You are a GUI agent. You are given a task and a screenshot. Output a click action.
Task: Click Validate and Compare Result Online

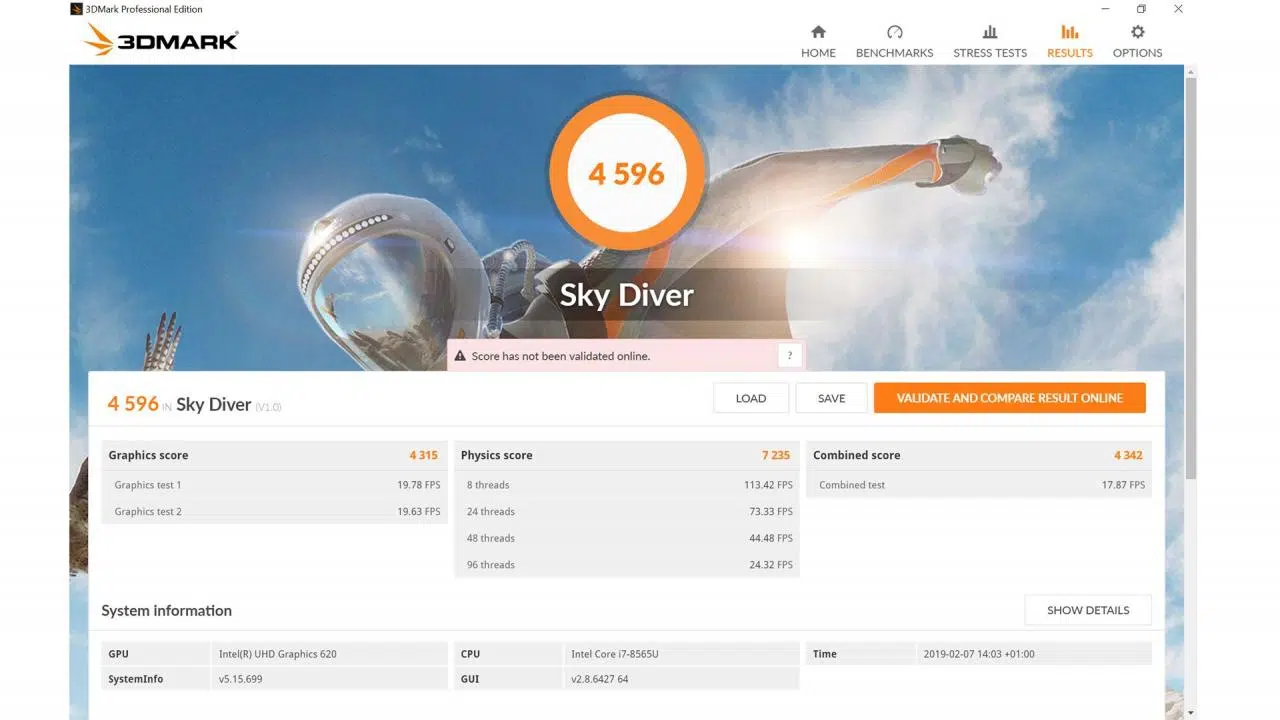[x=1009, y=398]
